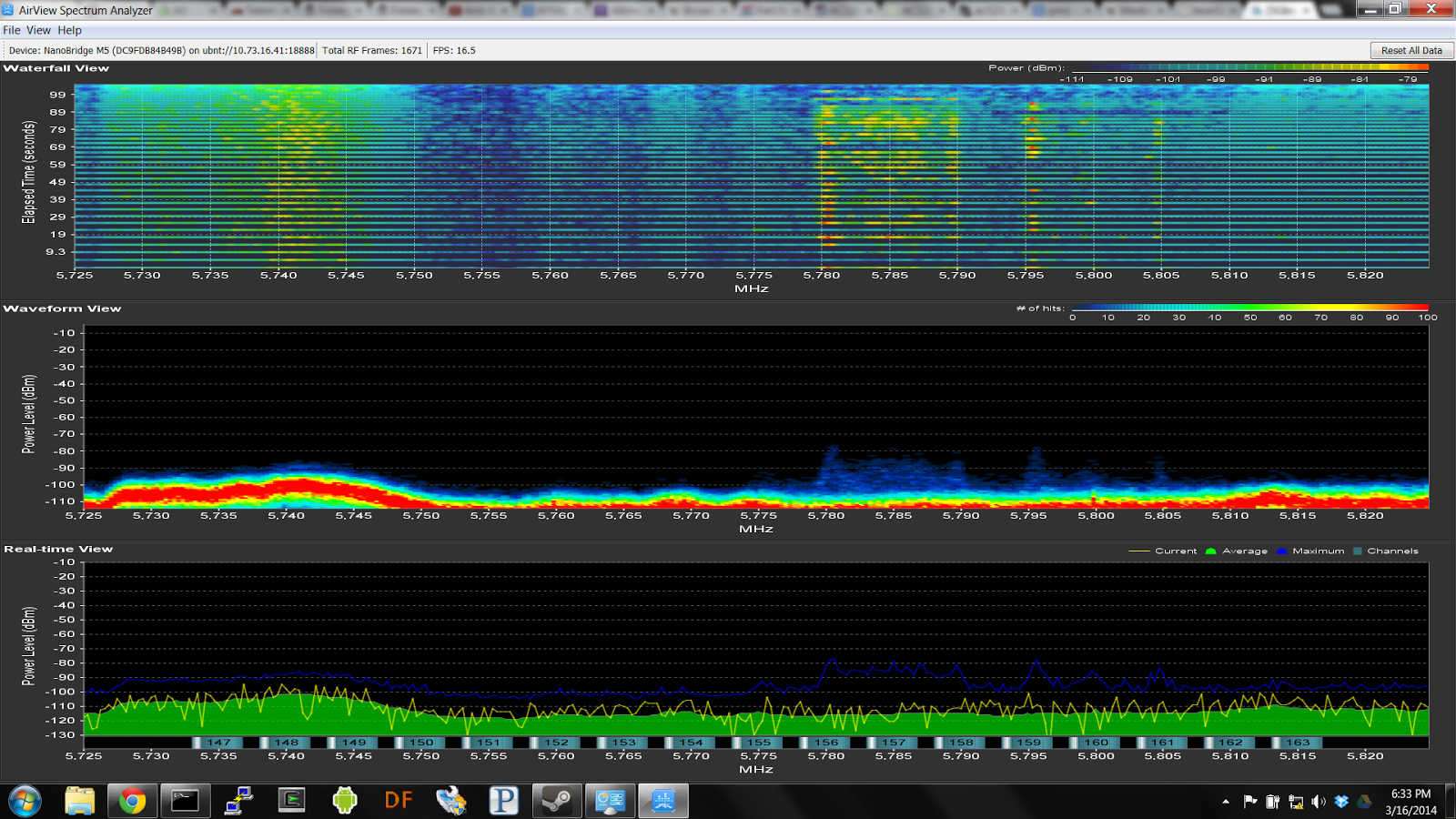Click the Real-time View heading
Viewport: 1456px width, 819px height.
(x=58, y=549)
